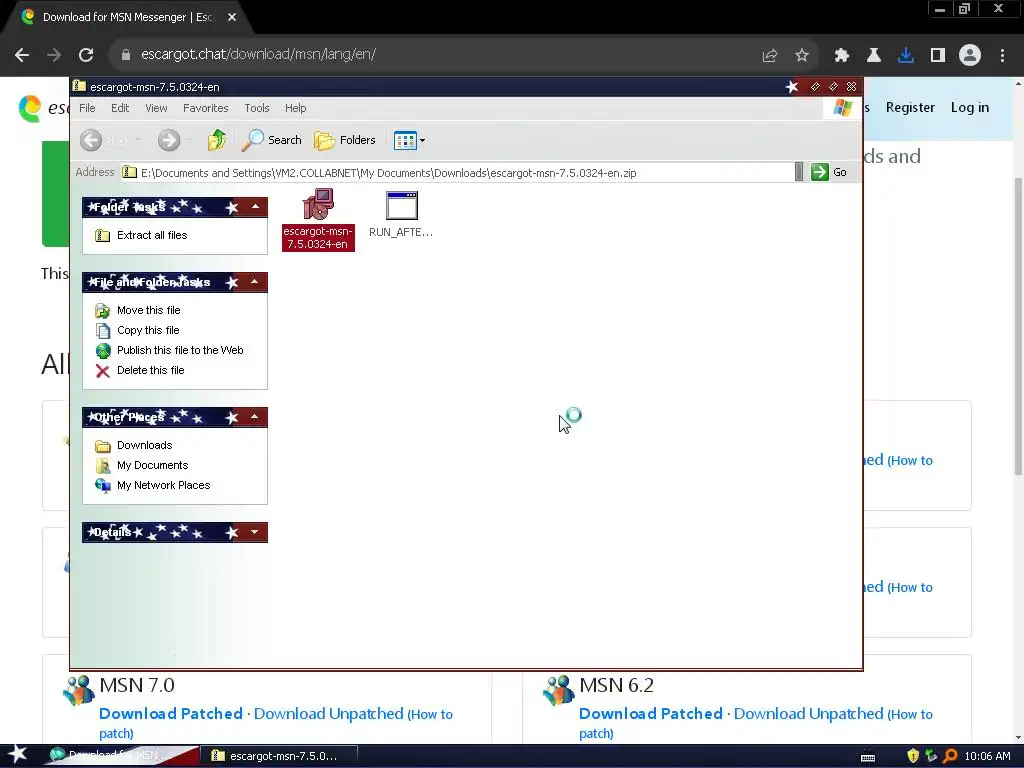The image size is (1024, 768).
Task: Bookmark the page with the star icon
Action: point(802,56)
